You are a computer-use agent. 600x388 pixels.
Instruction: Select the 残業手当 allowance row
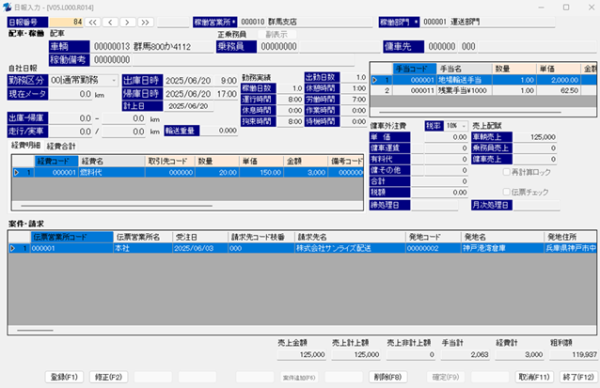tap(483, 91)
